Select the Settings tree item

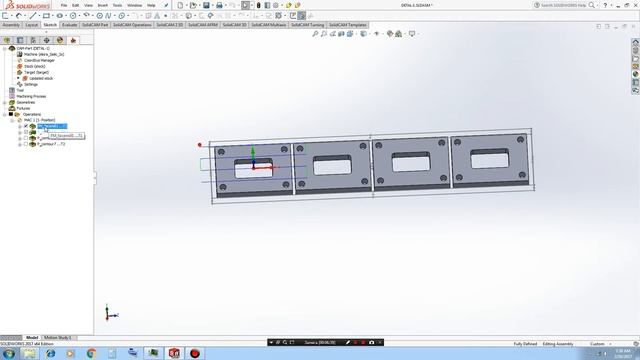(31, 84)
